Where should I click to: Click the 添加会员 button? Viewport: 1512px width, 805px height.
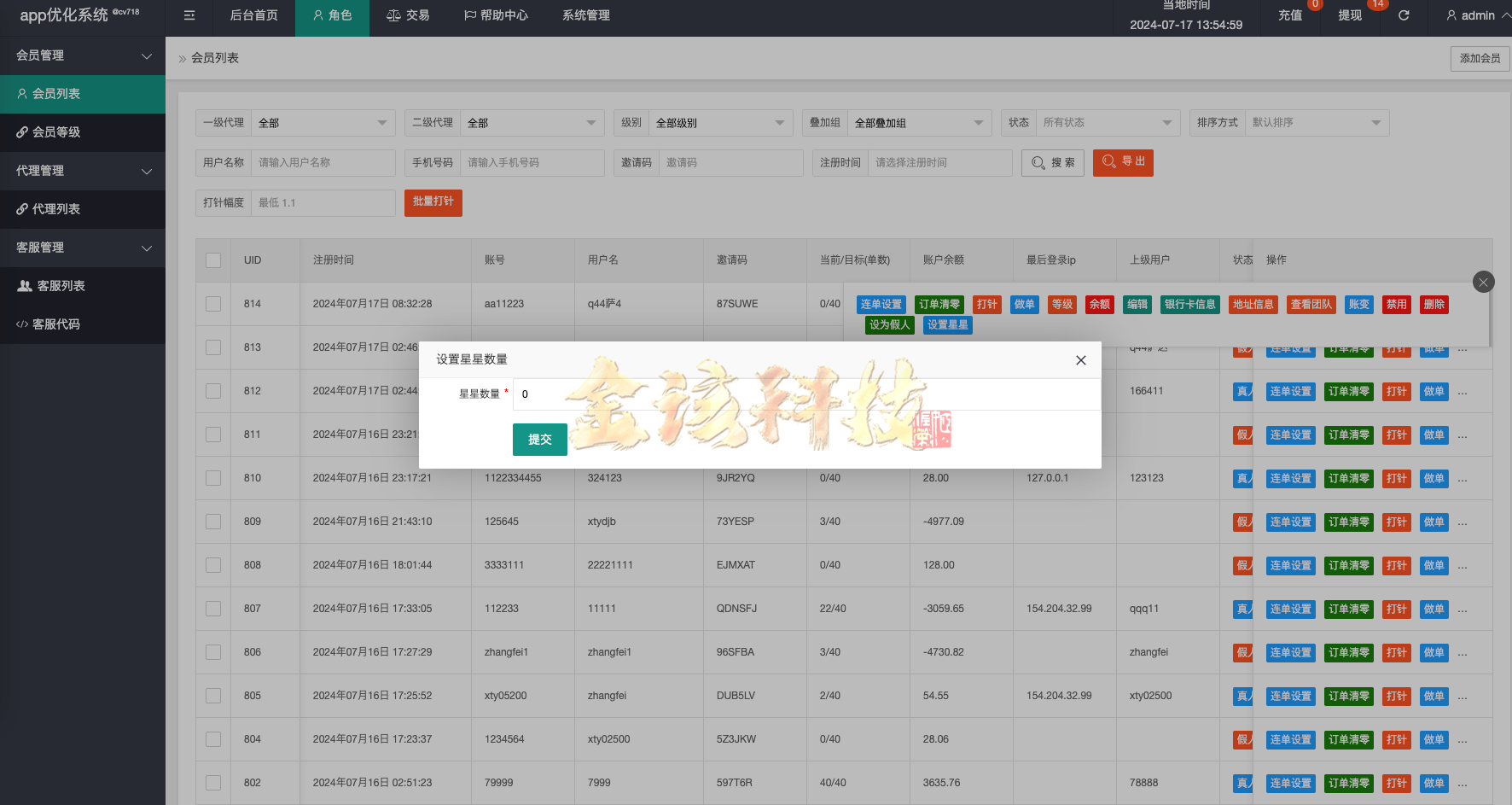tap(1480, 58)
